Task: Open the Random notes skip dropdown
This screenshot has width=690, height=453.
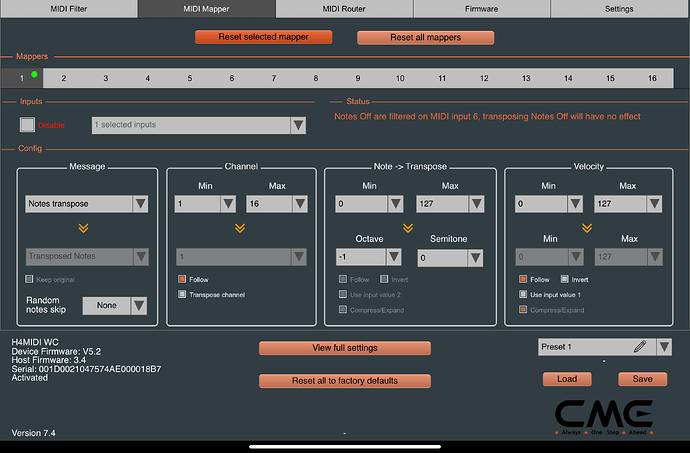Action: [117, 306]
